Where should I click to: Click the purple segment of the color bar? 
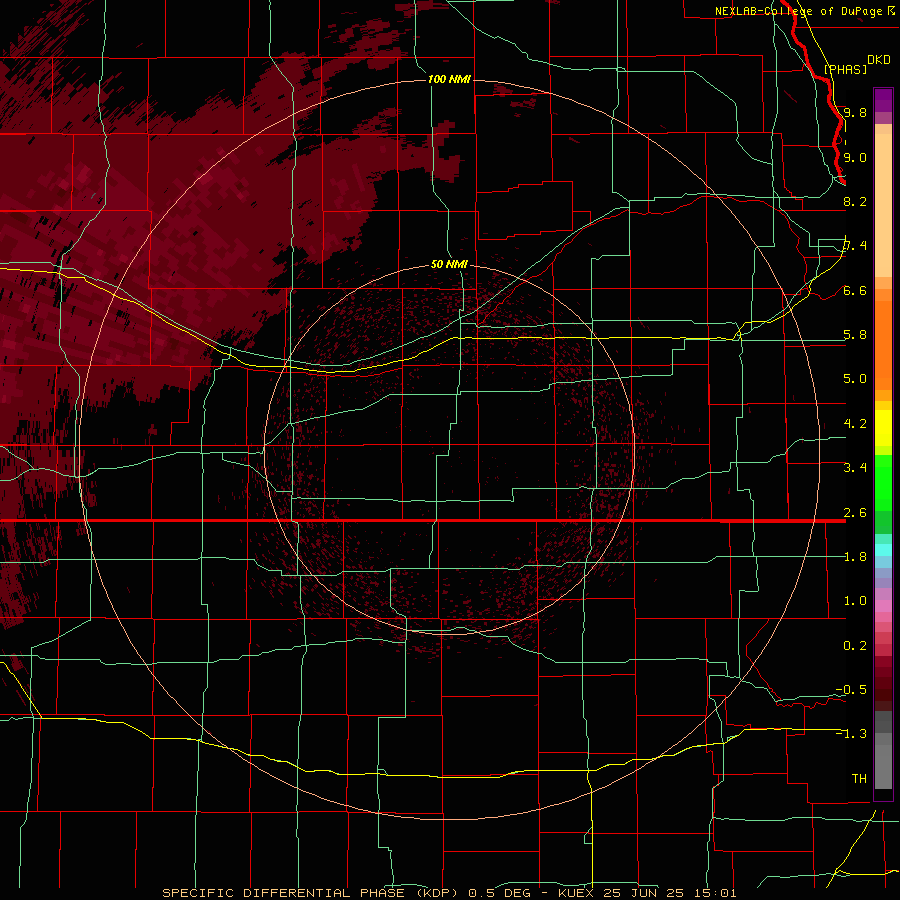tap(883, 100)
